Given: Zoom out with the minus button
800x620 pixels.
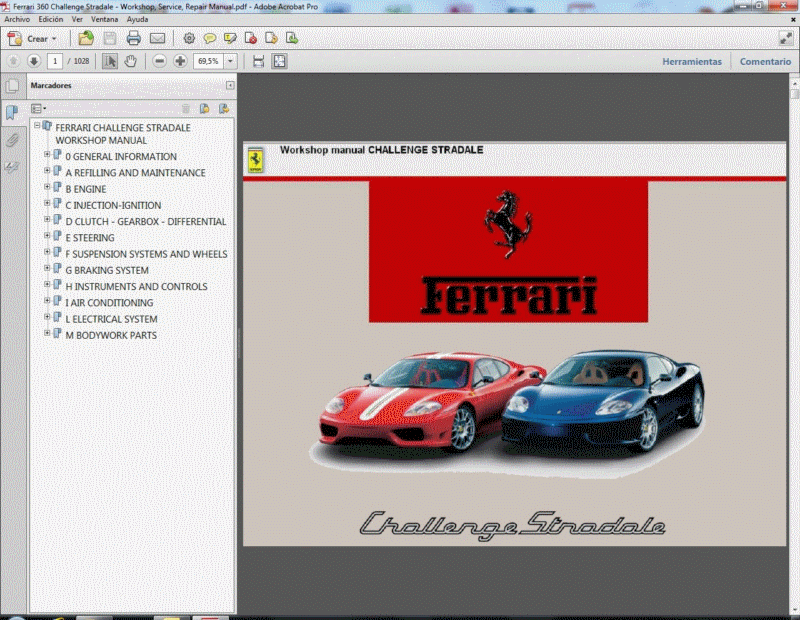Looking at the screenshot, I should tap(159, 61).
